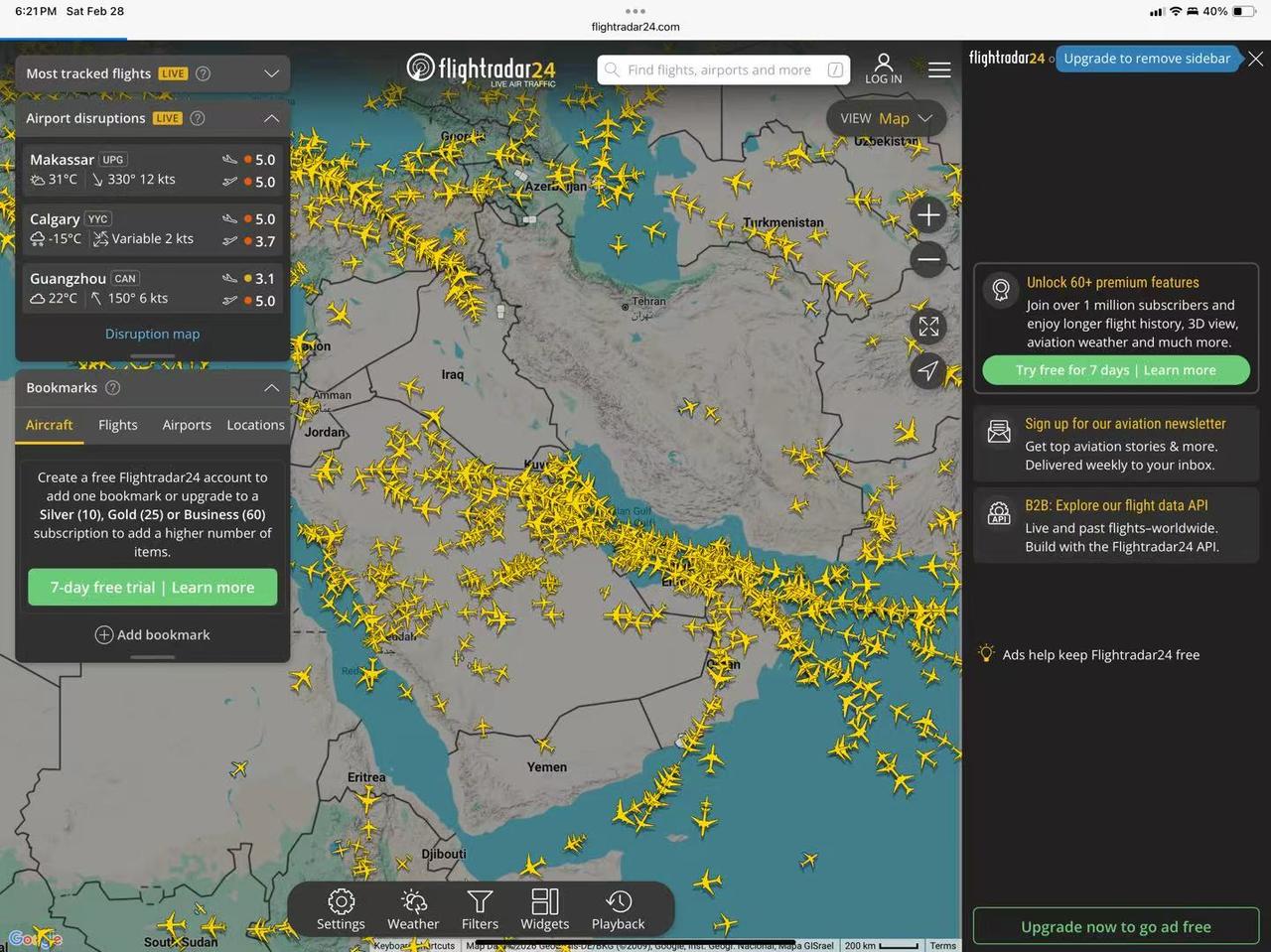Screen dimensions: 1271x952
Task: Click the Log In user icon
Action: click(x=884, y=68)
